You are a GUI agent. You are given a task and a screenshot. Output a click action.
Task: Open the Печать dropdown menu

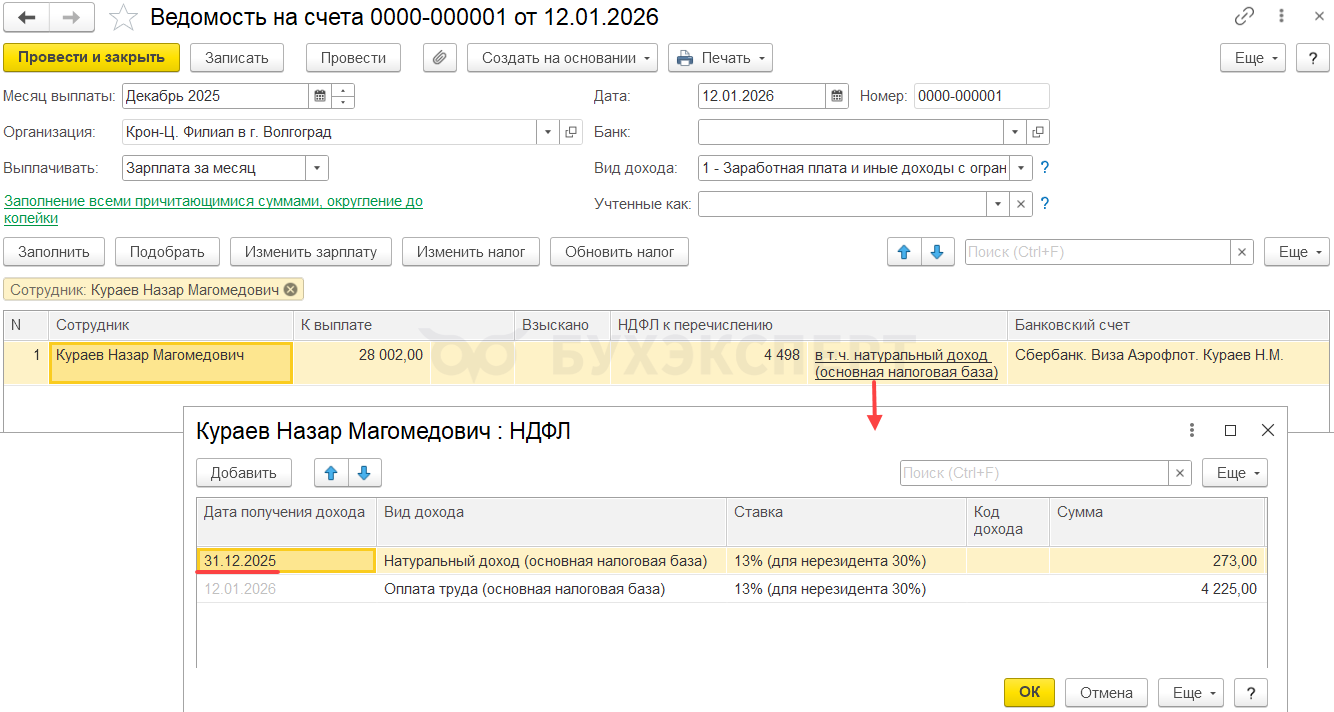(720, 58)
